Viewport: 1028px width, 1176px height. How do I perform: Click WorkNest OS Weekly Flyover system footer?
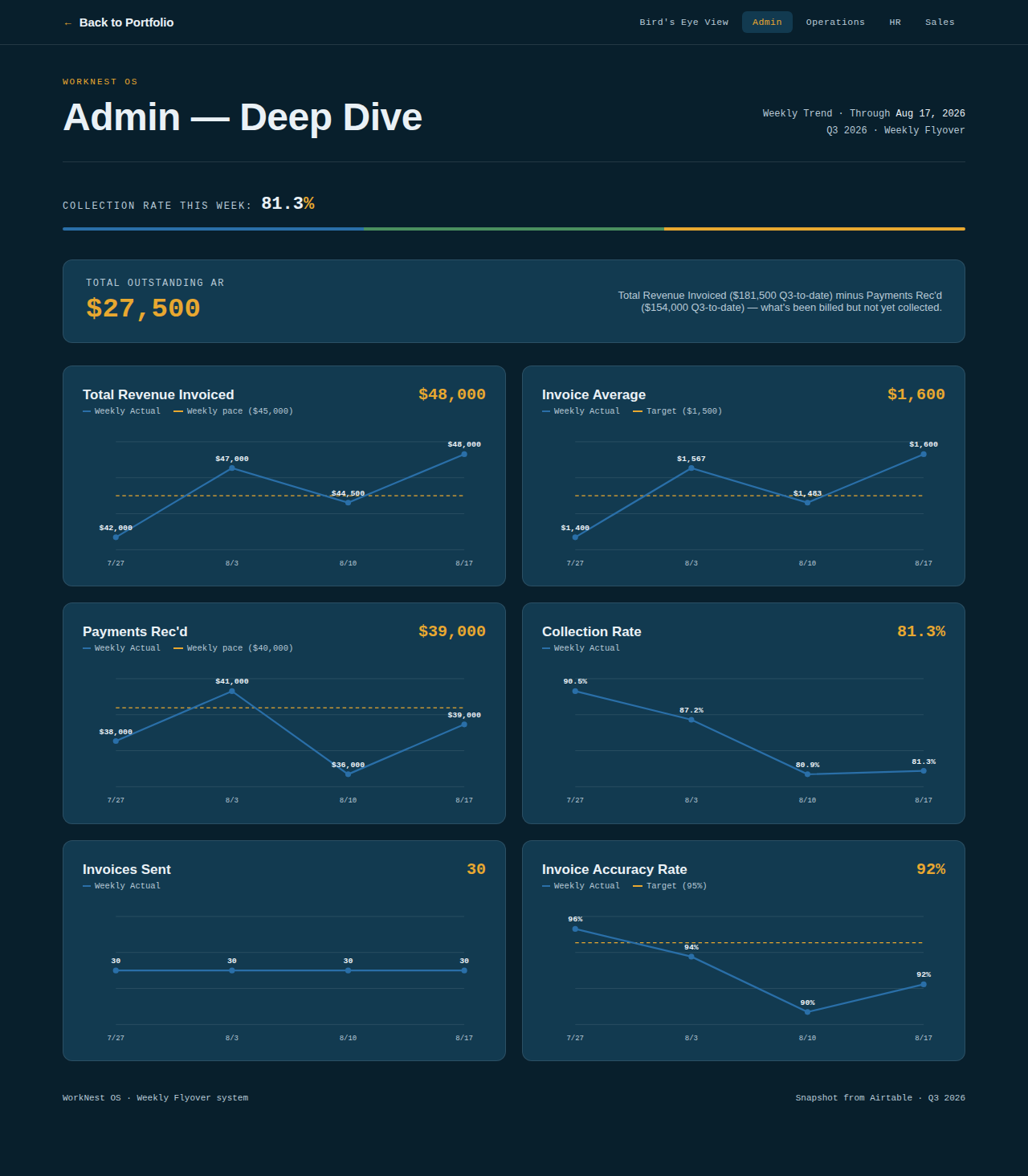(156, 1098)
